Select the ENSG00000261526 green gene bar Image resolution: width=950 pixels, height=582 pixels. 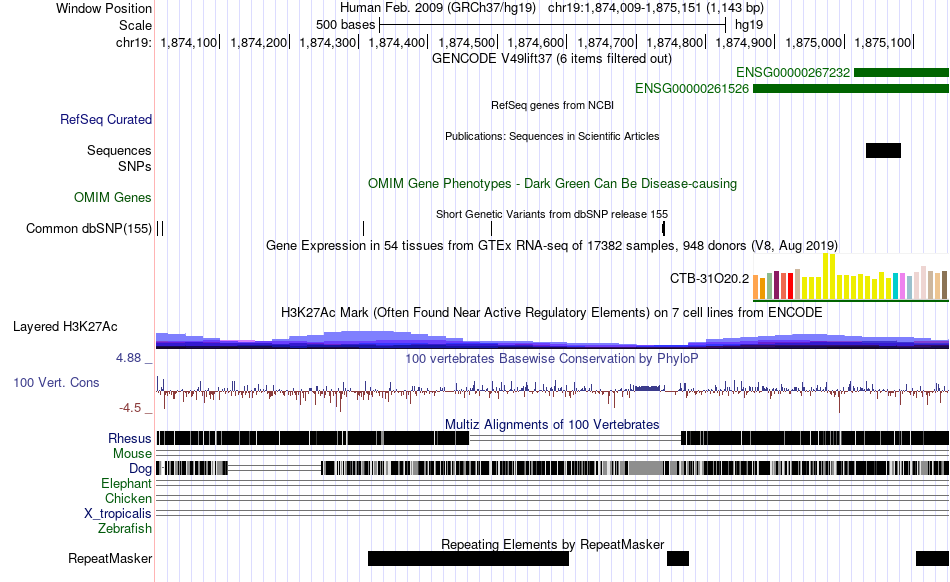[851, 88]
